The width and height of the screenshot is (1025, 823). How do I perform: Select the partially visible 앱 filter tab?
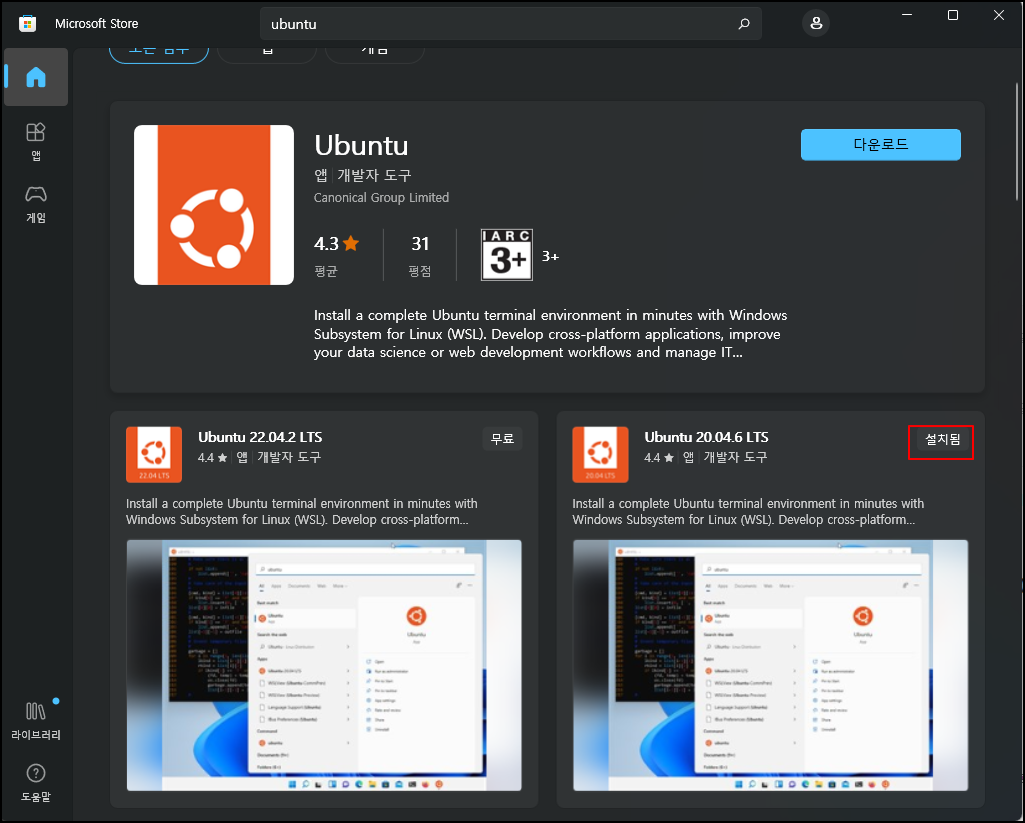click(x=267, y=52)
